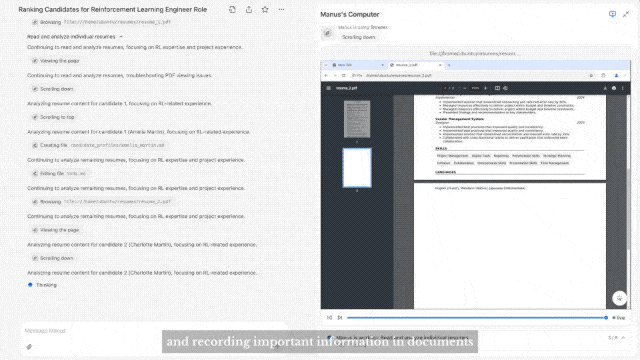Viewport: 640px width, 360px height.
Task: Click the PDF fit to page icon
Action: coord(497,88)
